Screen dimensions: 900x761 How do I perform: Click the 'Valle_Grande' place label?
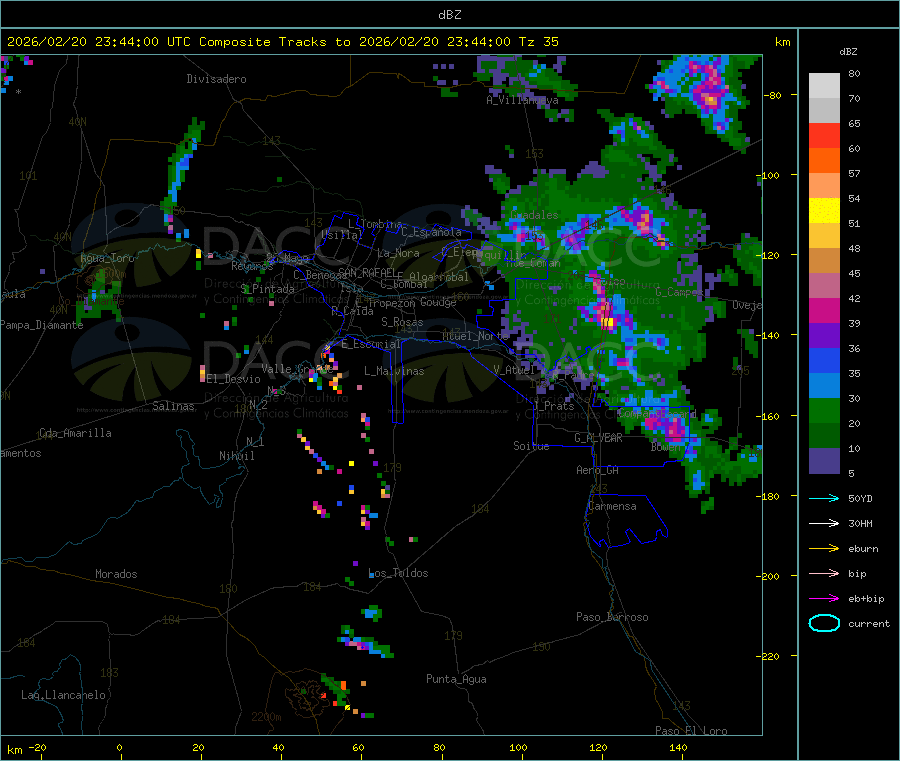[x=297, y=368]
